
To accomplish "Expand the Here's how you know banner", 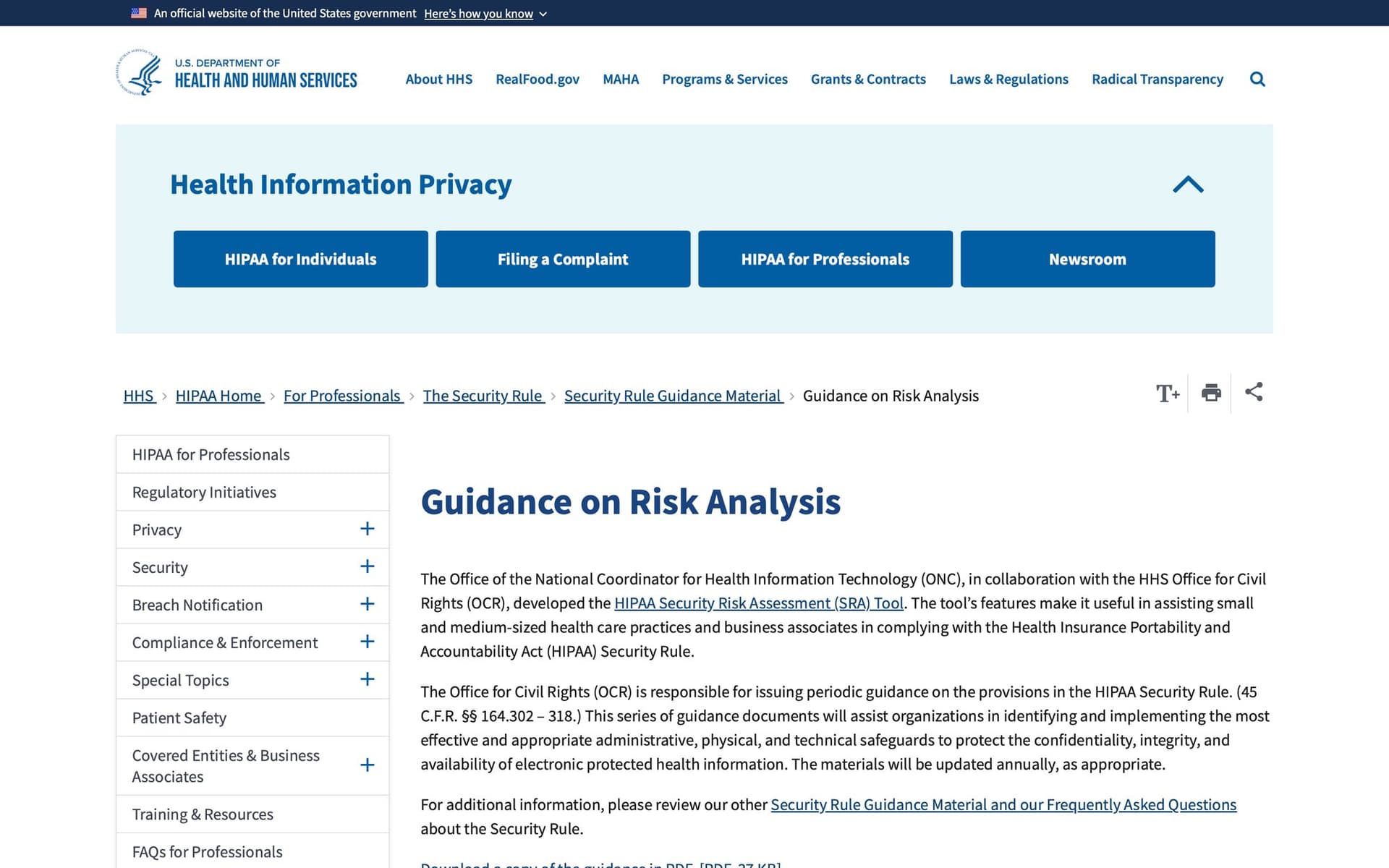I will click(485, 13).
